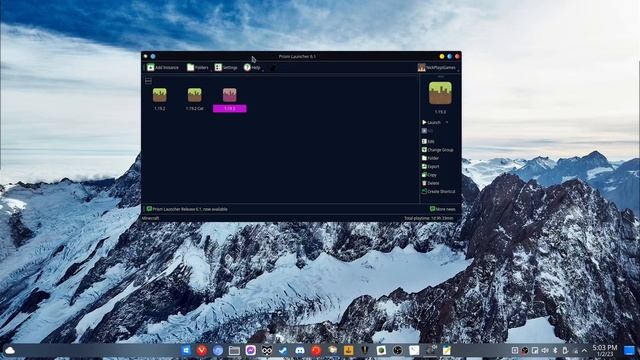Click the large instance icon in side panel
Viewport: 640px width, 360px height.
[x=440, y=93]
